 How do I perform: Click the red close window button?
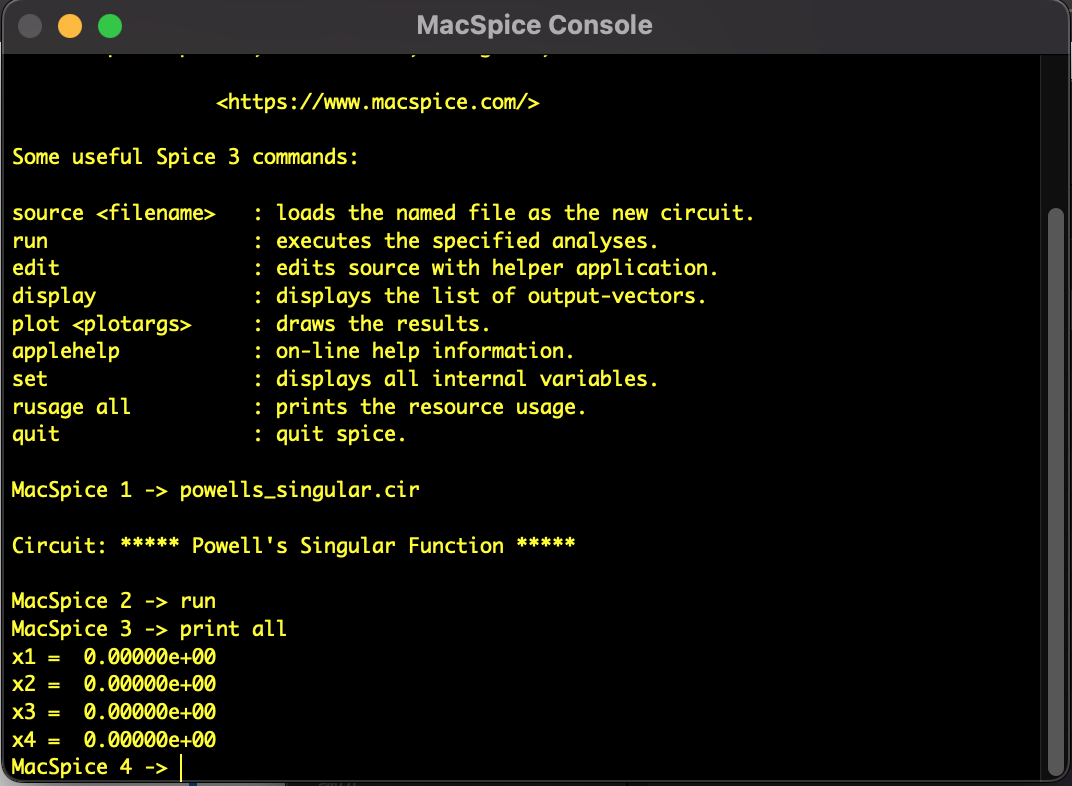pos(30,26)
